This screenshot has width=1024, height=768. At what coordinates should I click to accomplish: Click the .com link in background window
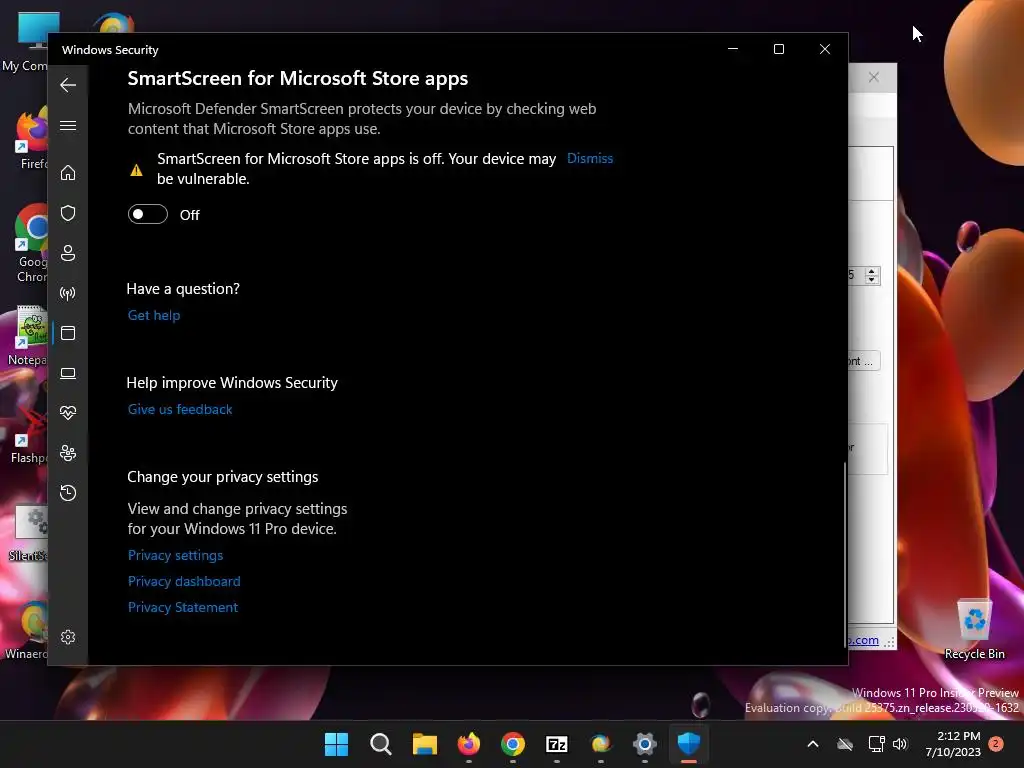pyautogui.click(x=864, y=640)
